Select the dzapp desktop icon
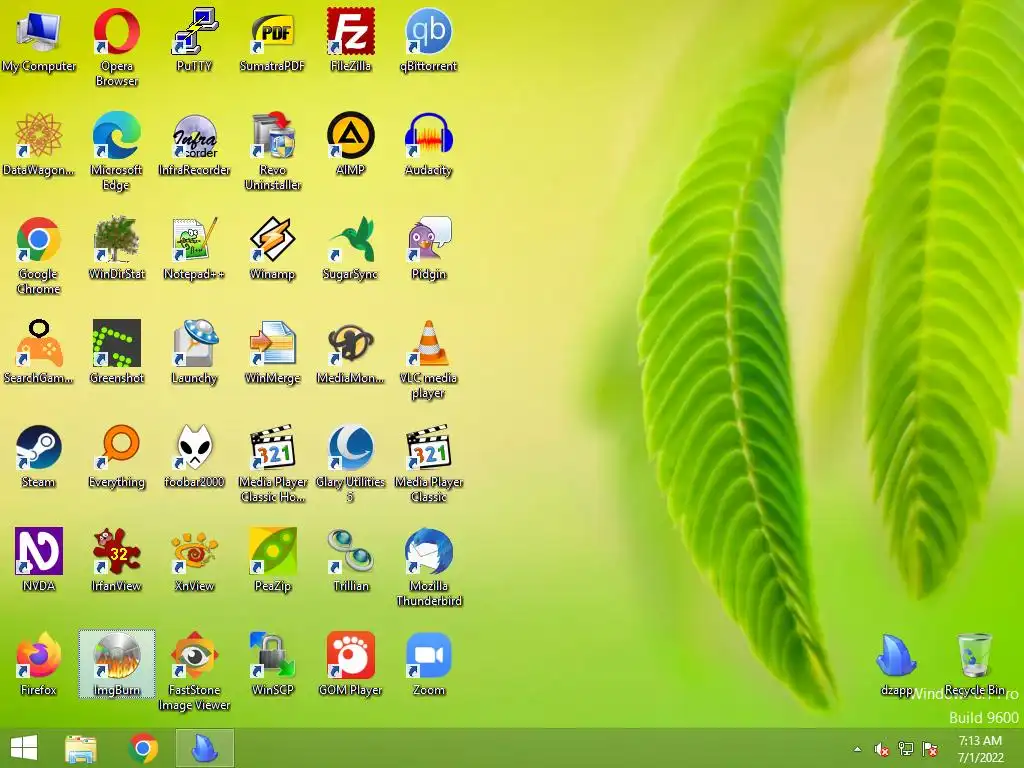The height and width of the screenshot is (768, 1024). [897, 664]
